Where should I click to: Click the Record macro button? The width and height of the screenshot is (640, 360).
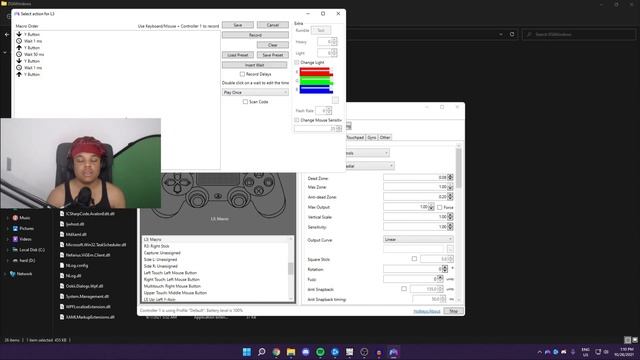pos(255,35)
